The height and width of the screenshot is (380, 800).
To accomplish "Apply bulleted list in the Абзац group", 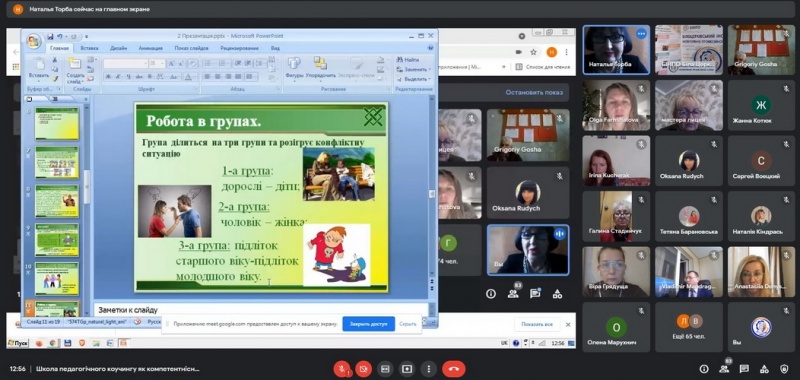I will tap(208, 64).
